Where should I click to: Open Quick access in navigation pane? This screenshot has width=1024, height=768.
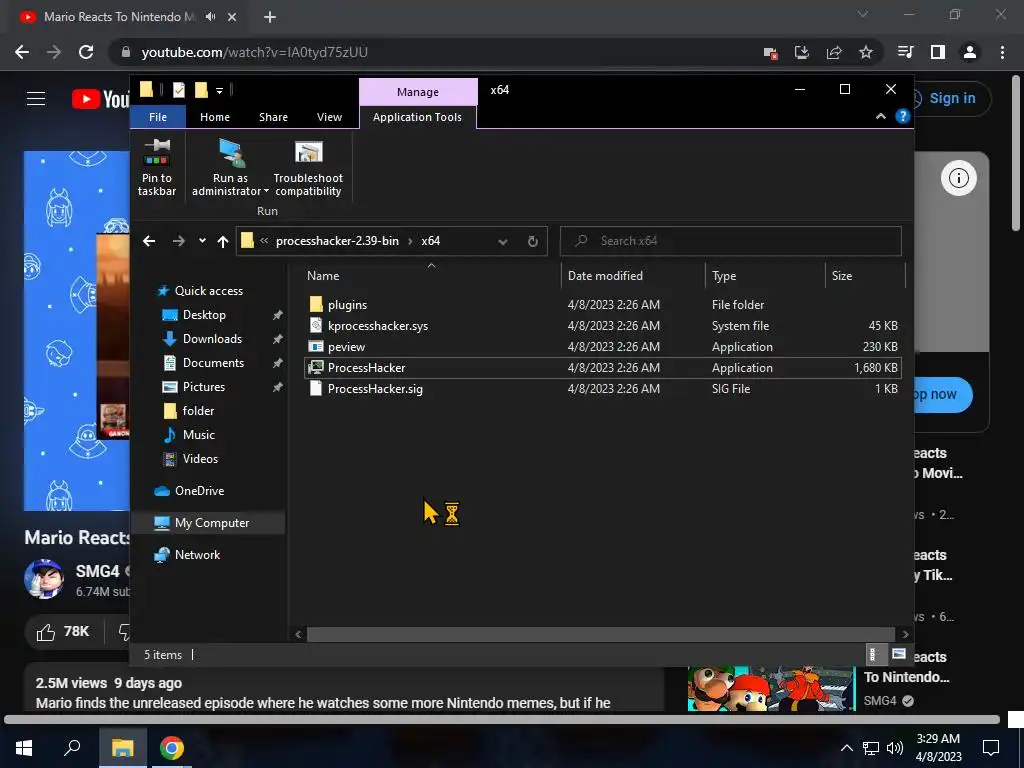coord(208,291)
